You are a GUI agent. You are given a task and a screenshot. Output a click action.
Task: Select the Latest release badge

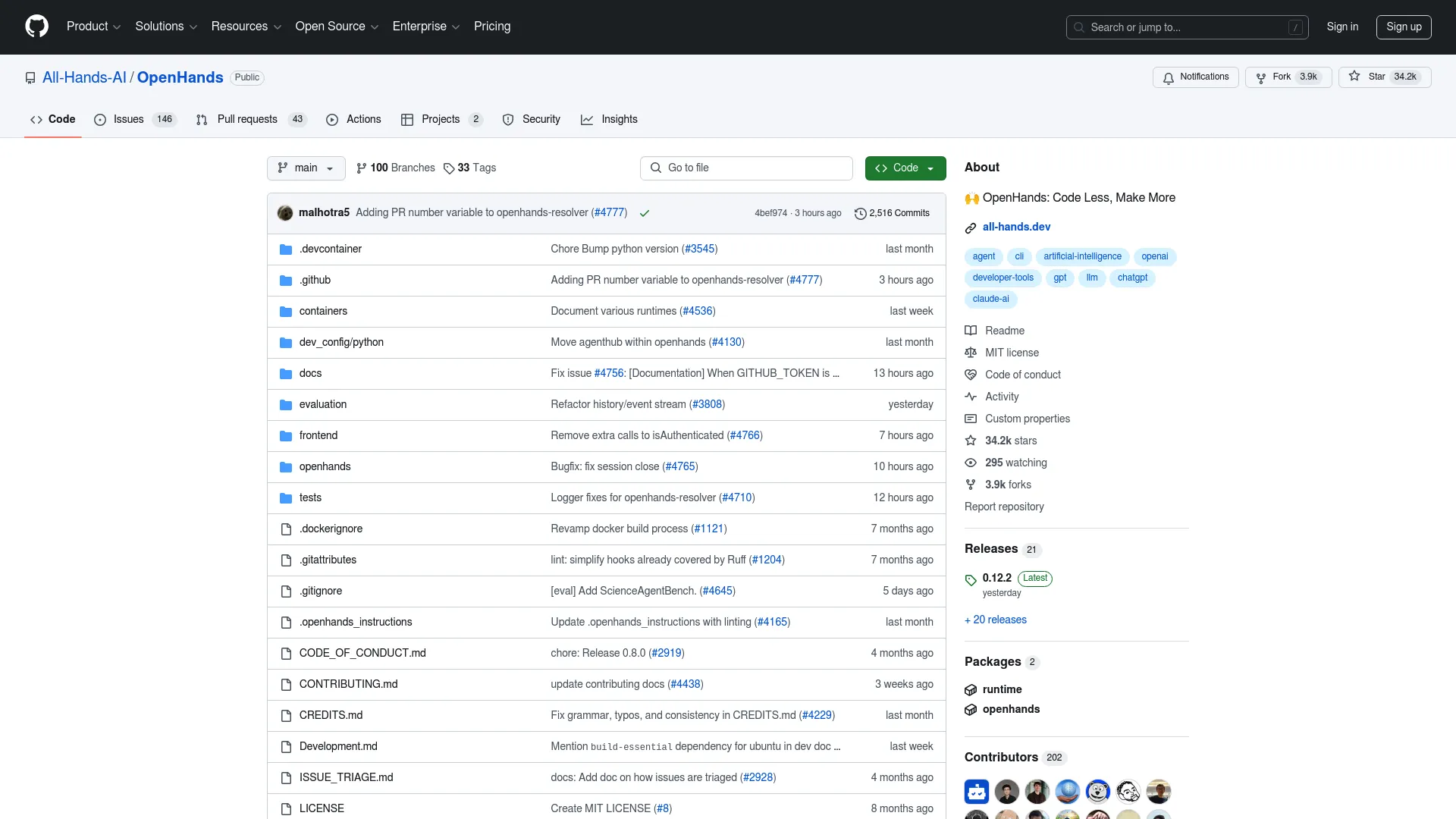click(1035, 578)
